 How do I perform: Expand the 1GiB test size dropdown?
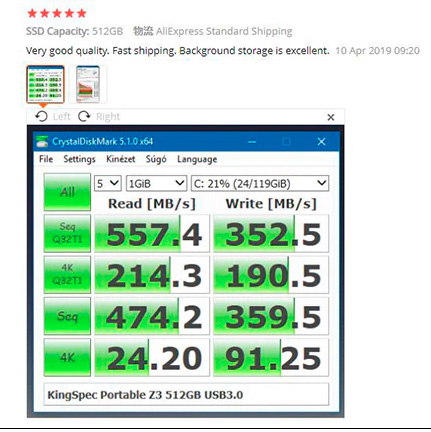pyautogui.click(x=156, y=183)
